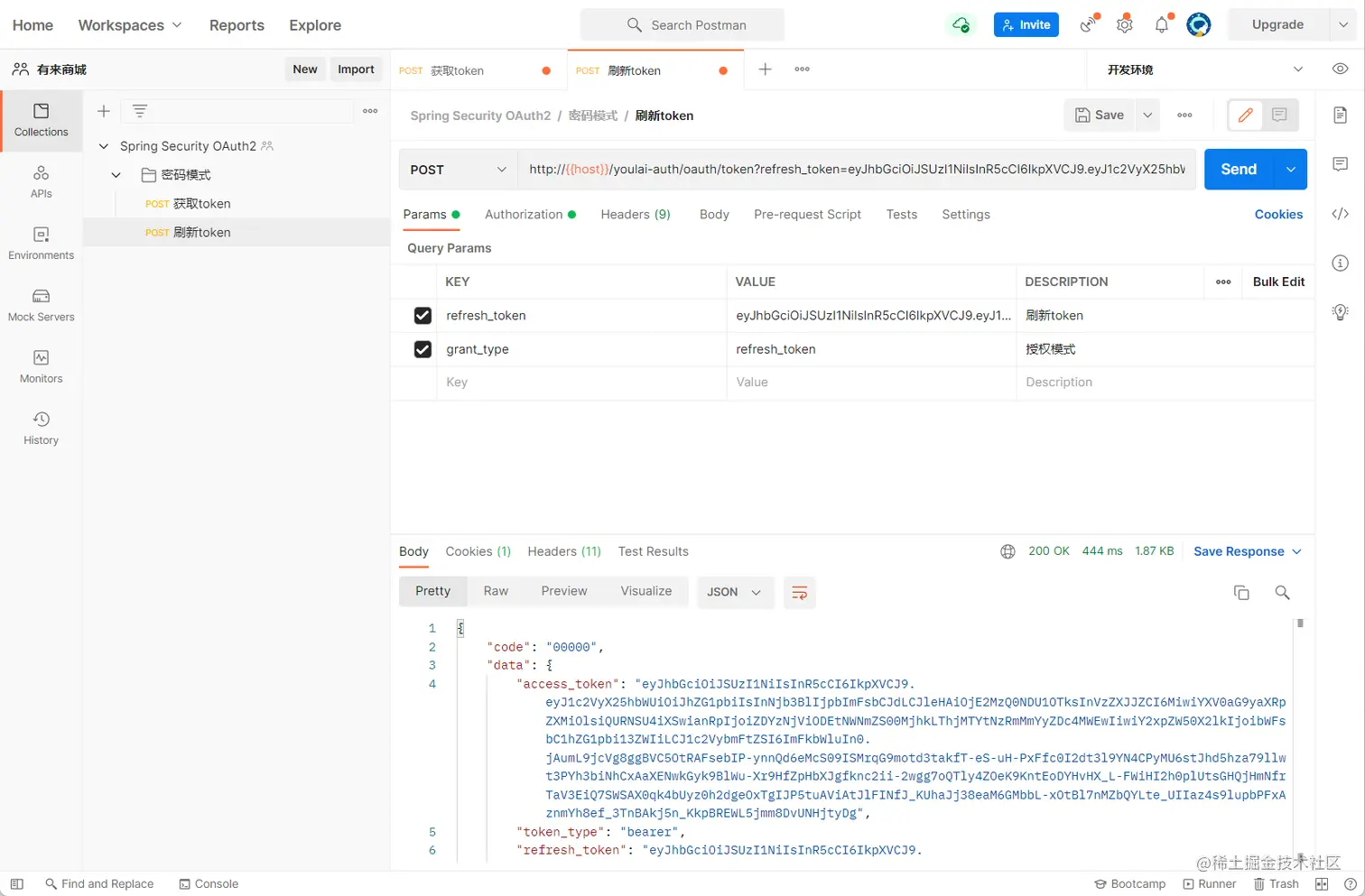Image resolution: width=1365 pixels, height=896 pixels.
Task: Open the environment quick look eye
Action: [1340, 69]
